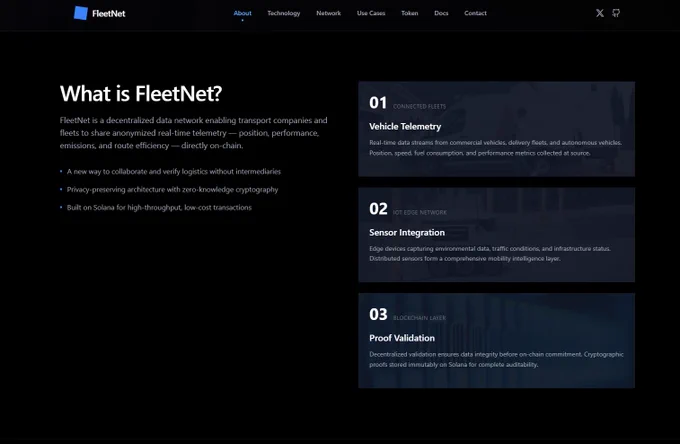This screenshot has width=680, height=444.
Task: Click the FleetNet brand name in header
Action: click(x=108, y=13)
